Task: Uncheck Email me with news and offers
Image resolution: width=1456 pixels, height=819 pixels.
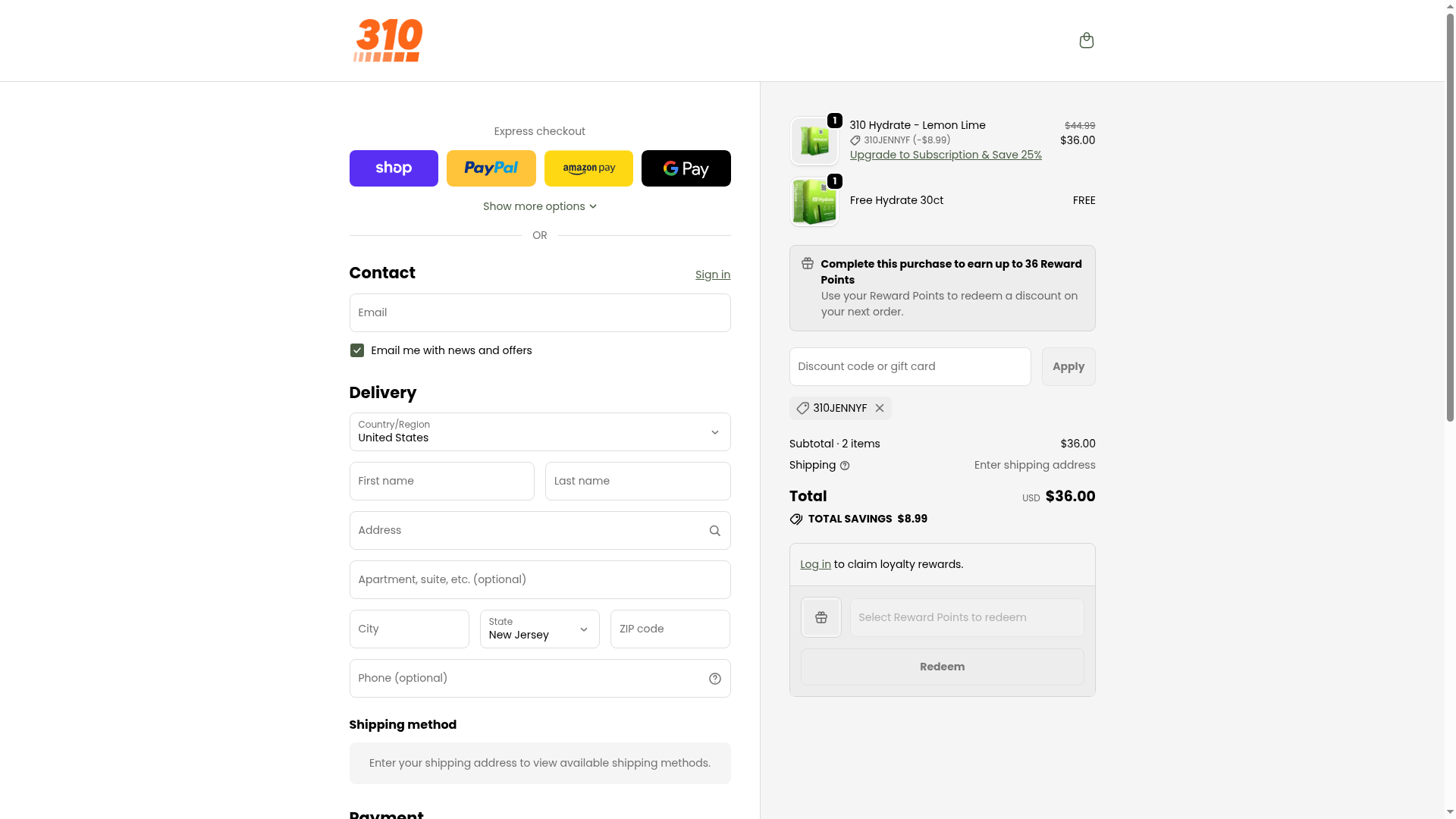Action: click(x=357, y=350)
